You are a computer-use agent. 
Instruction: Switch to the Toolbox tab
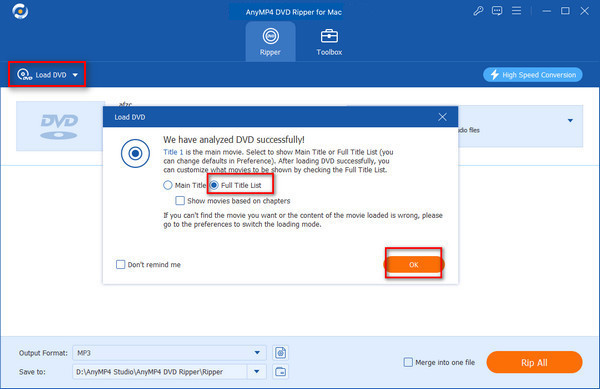click(x=329, y=41)
